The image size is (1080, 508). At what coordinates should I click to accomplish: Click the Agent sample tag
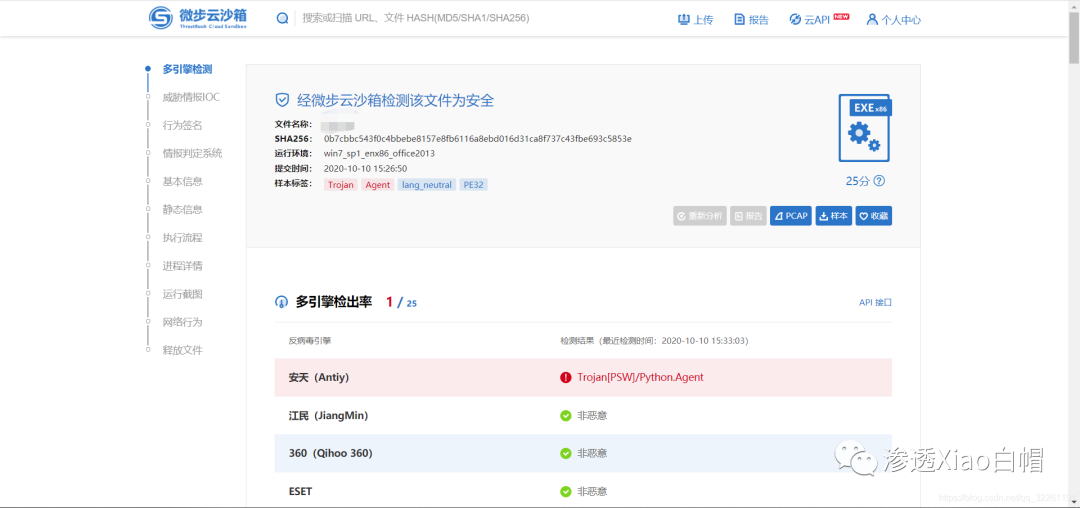click(377, 184)
